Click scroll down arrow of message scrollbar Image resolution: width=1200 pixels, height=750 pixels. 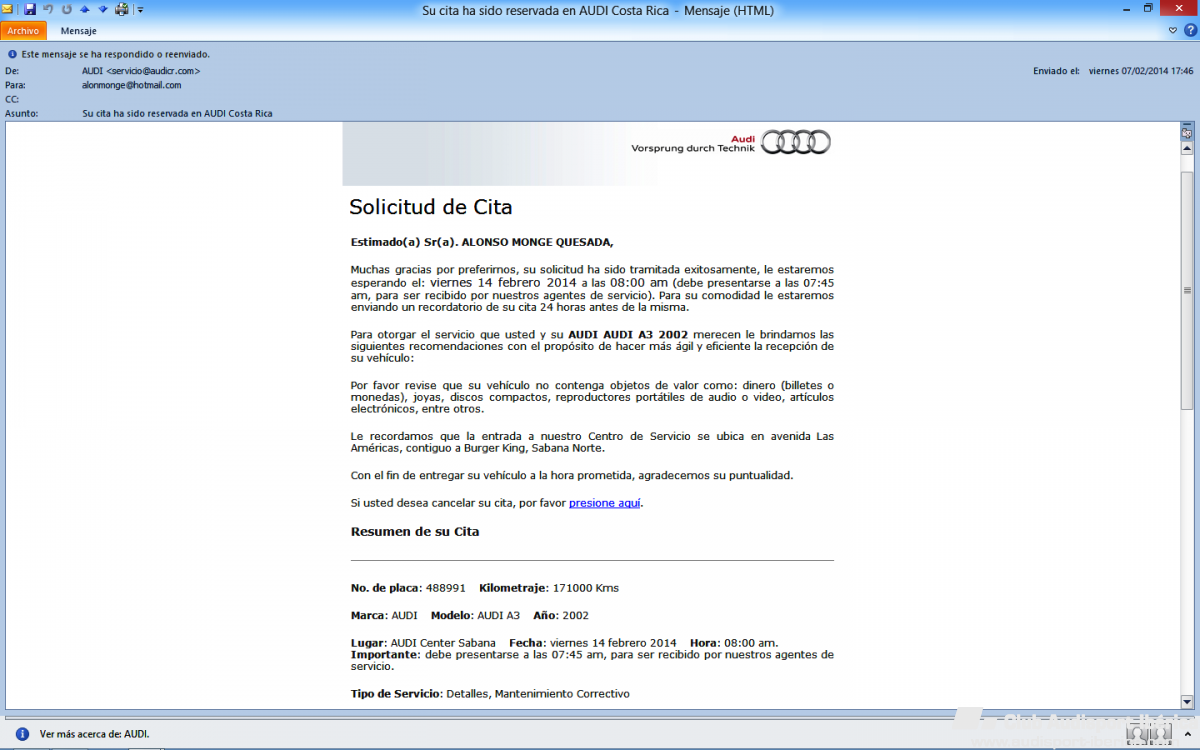pyautogui.click(x=1187, y=702)
